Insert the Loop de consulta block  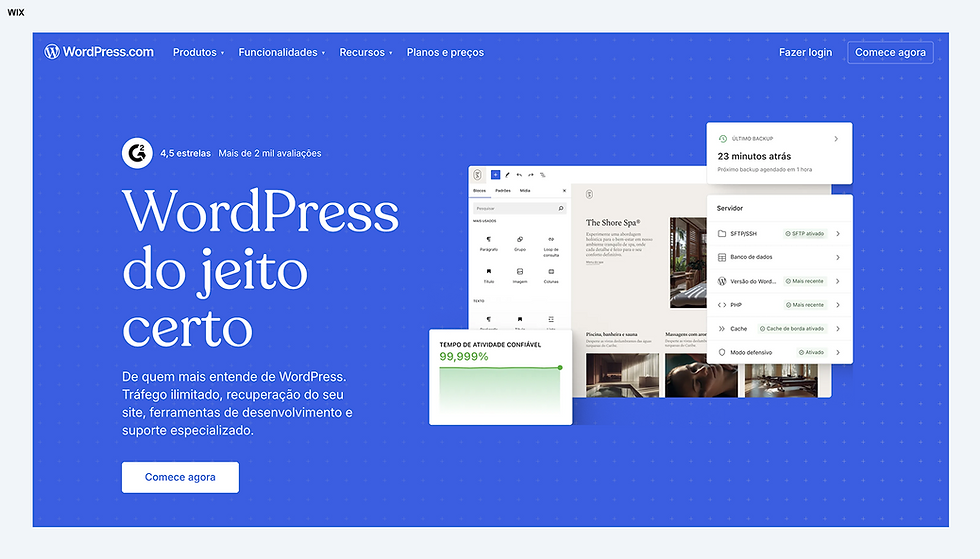coord(551,246)
